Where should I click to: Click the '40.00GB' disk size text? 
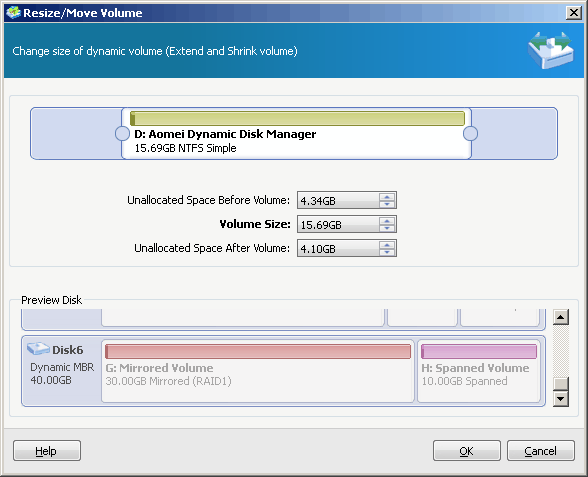(51, 380)
